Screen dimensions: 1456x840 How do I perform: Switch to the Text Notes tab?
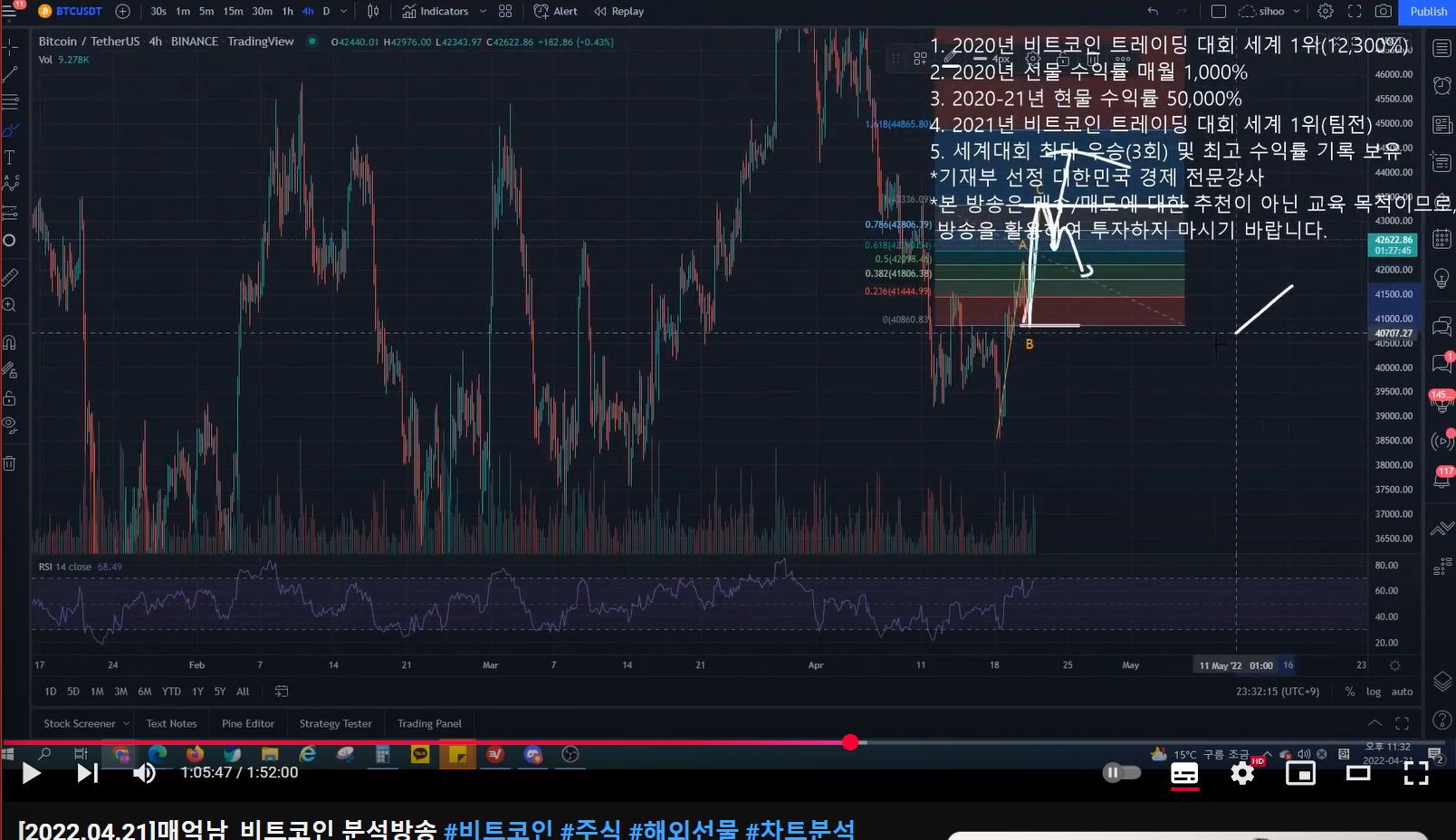point(171,723)
